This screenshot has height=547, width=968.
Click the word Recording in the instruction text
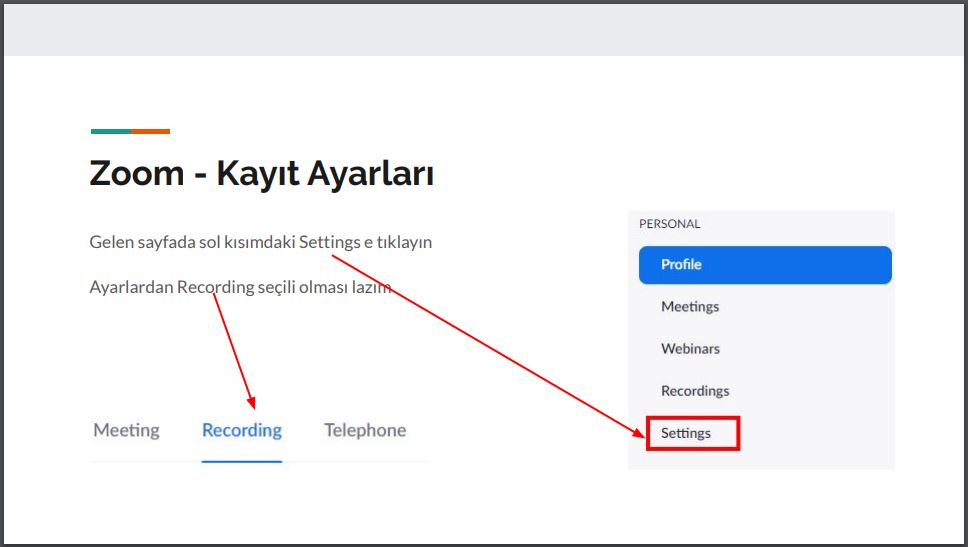coord(216,288)
